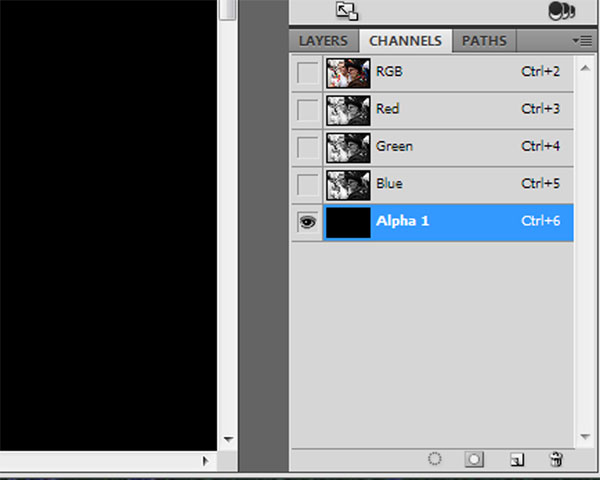The width and height of the screenshot is (600, 480).
Task: Load channel as selection icon
Action: (434, 459)
